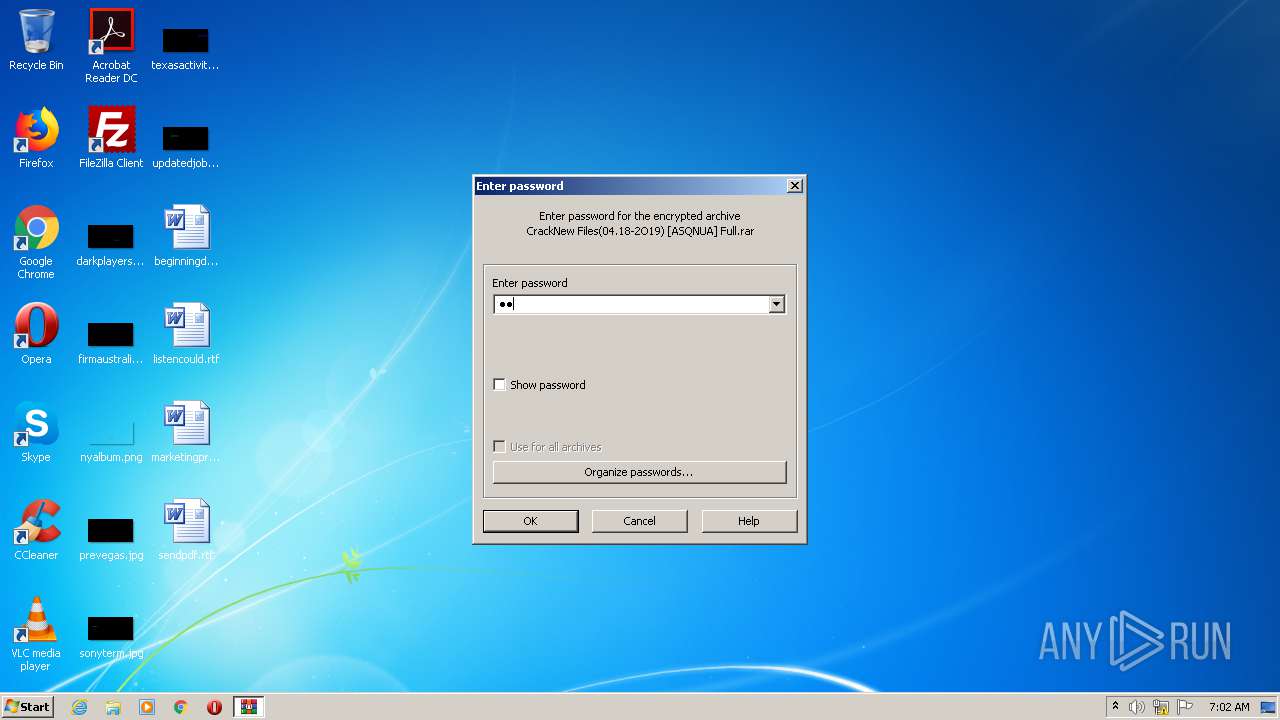
Task: Click OK in the Enter password dialog
Action: pos(530,521)
